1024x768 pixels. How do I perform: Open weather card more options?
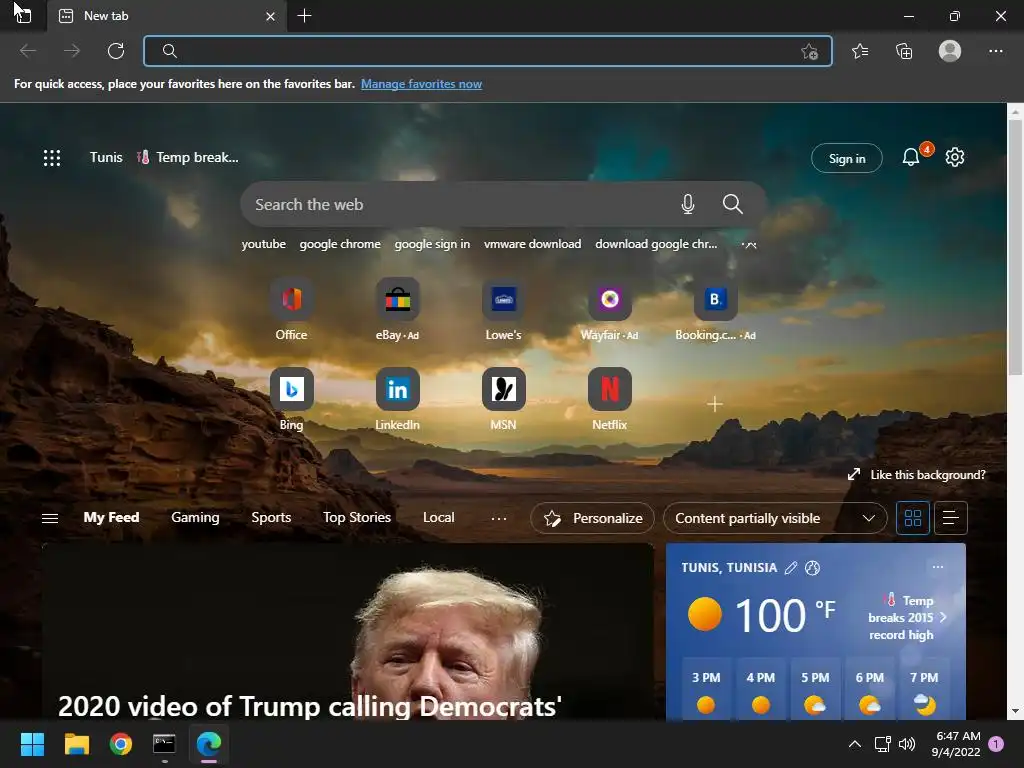(x=938, y=567)
